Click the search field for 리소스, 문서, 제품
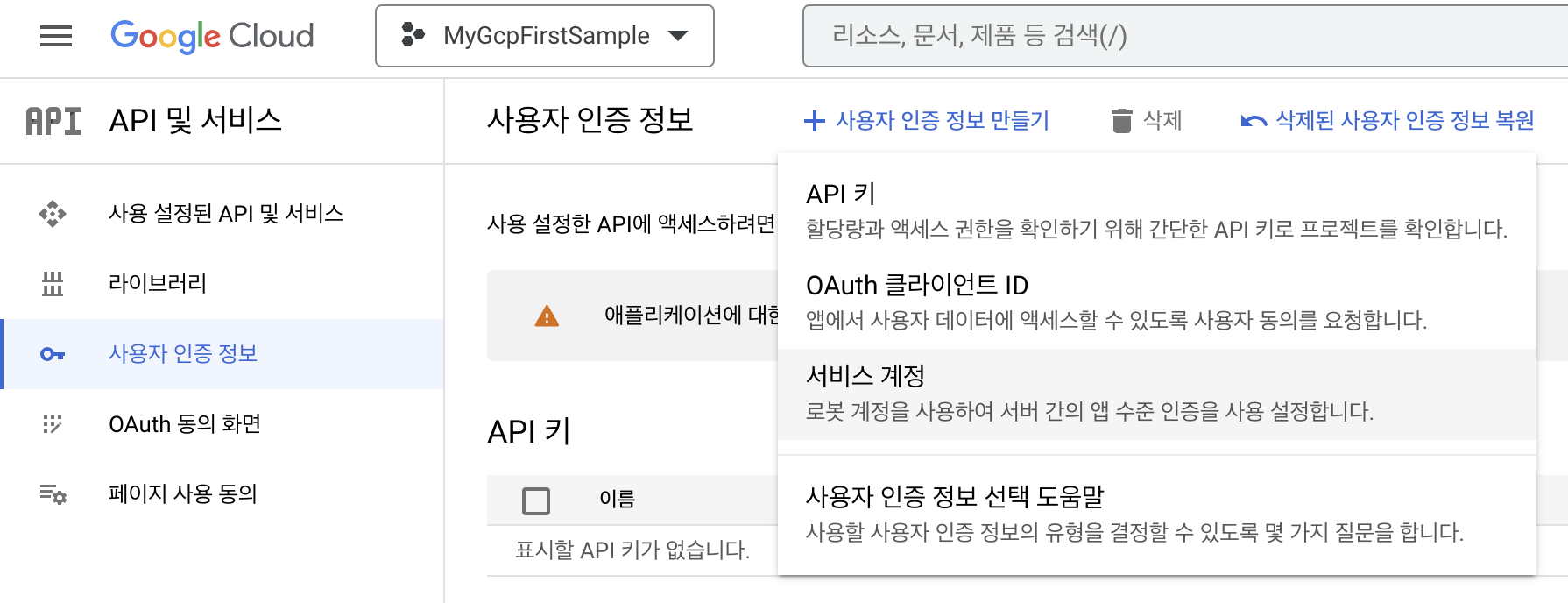The image size is (1568, 603). (1184, 36)
